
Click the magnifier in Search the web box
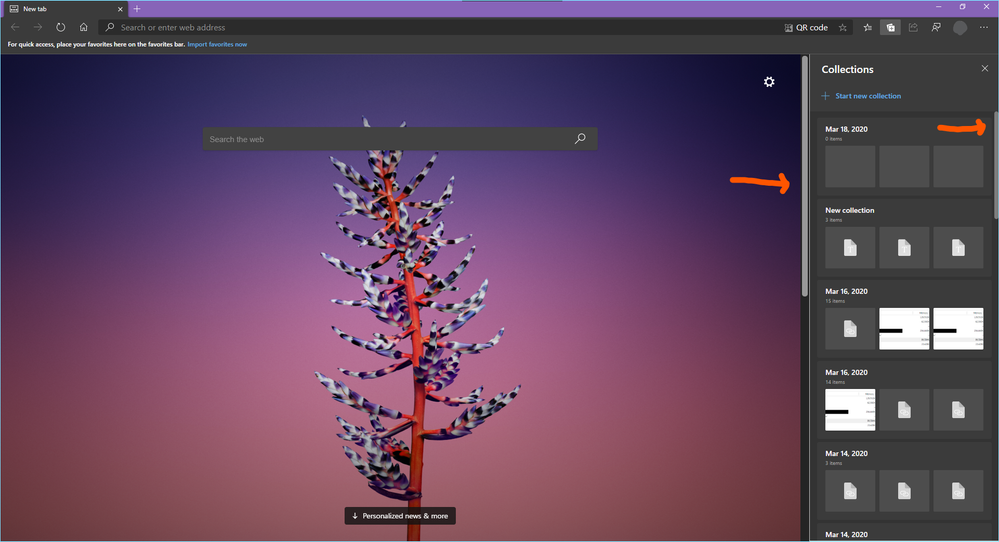pos(580,138)
